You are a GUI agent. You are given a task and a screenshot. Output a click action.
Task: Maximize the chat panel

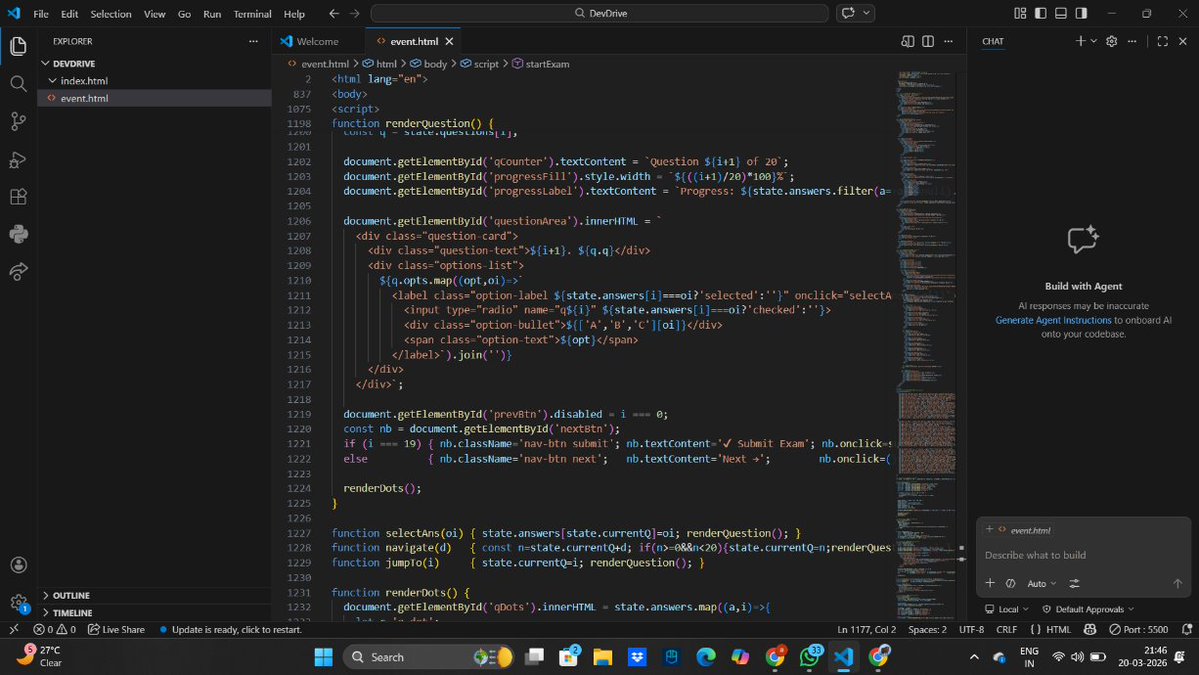[x=1162, y=41]
